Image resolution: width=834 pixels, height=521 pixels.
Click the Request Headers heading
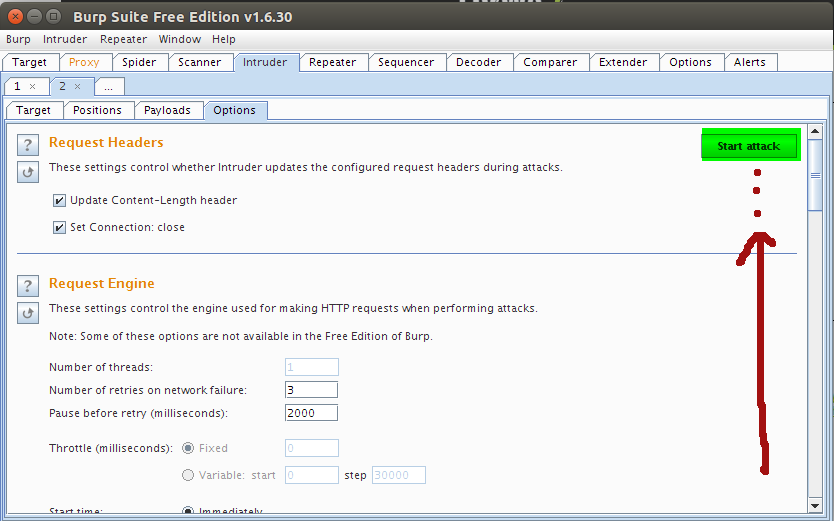pyautogui.click(x=106, y=142)
